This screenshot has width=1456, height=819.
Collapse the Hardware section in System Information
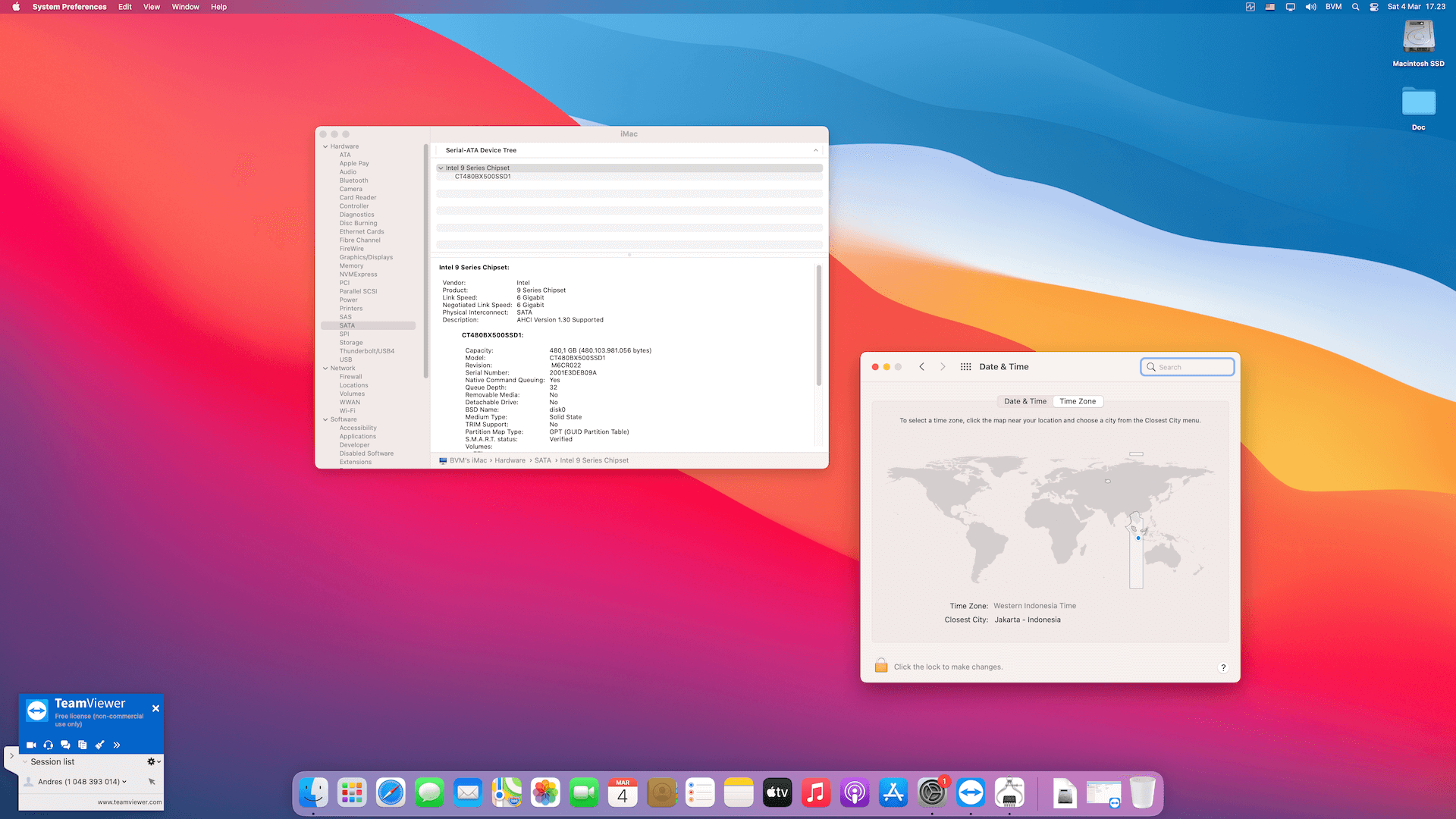[325, 146]
